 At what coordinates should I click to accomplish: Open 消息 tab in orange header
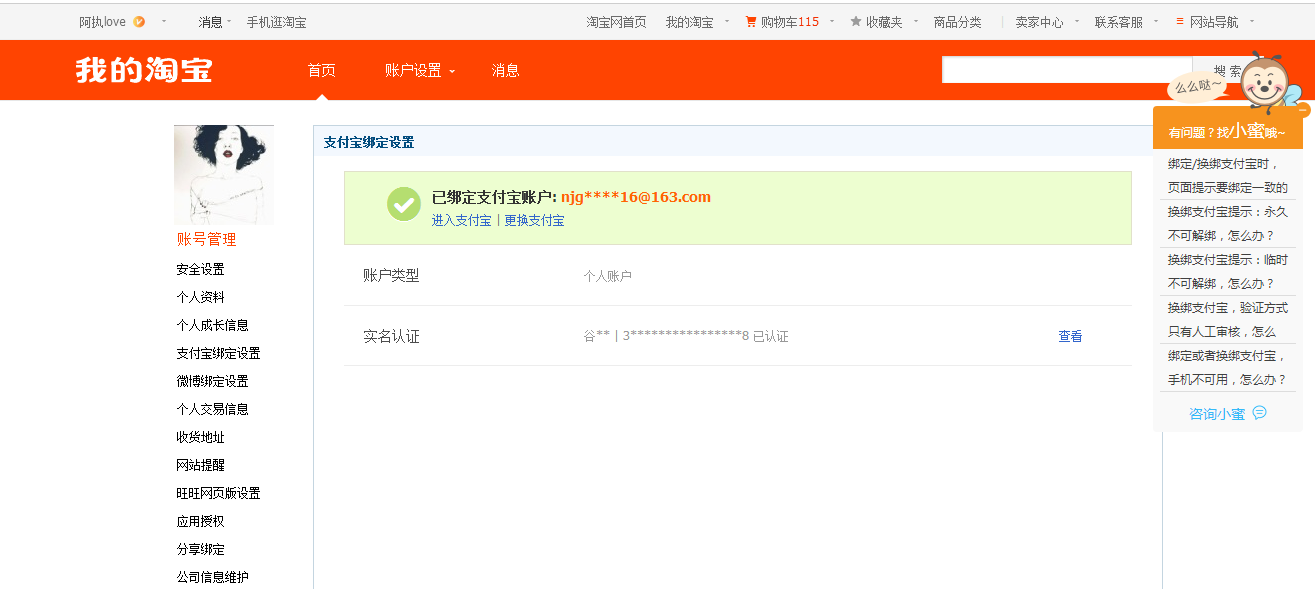tap(505, 70)
